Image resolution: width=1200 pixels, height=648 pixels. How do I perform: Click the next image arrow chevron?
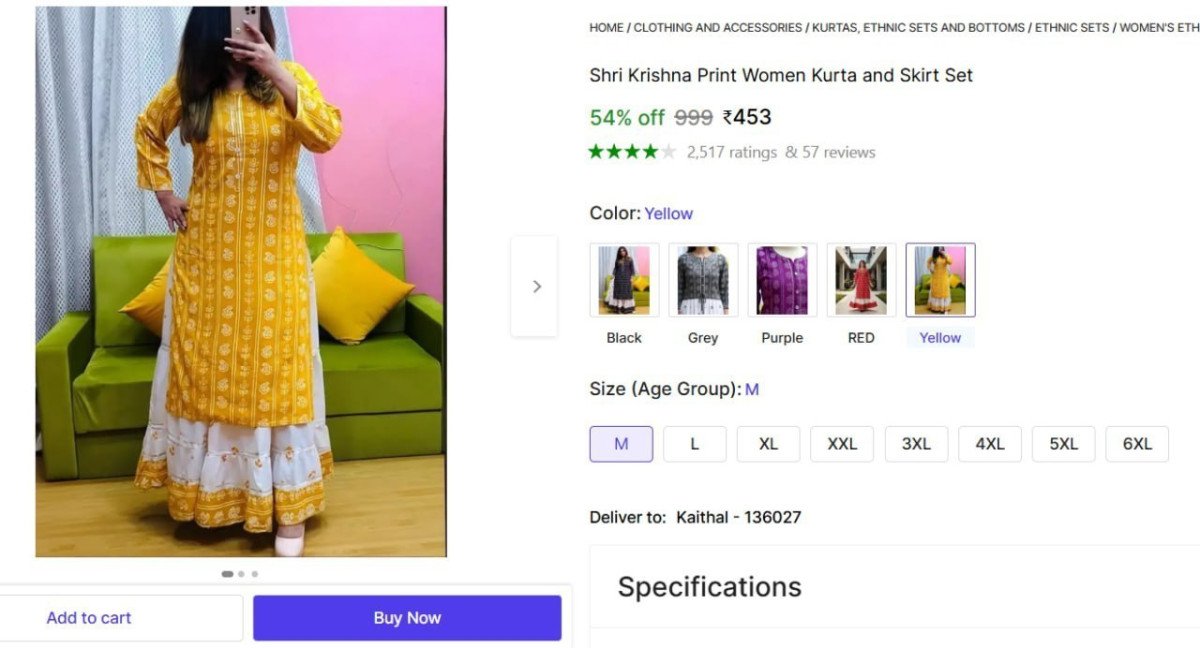pos(536,287)
